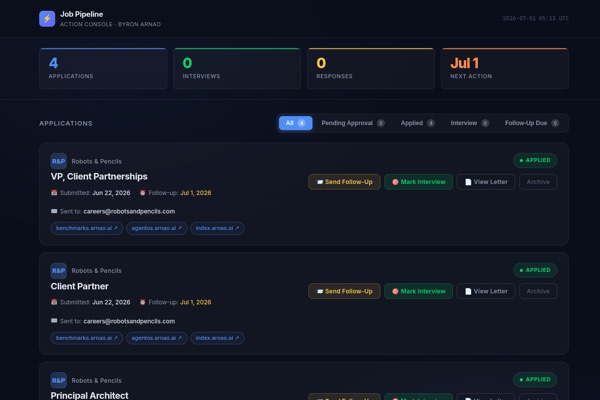Open index.arnao.ai link on VP, Client Partnerships

[217, 228]
